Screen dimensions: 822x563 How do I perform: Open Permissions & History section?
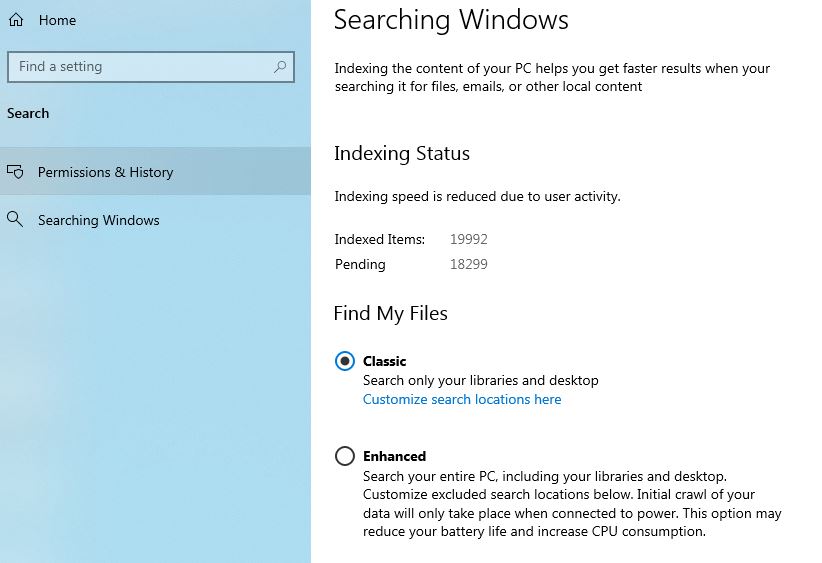click(155, 171)
